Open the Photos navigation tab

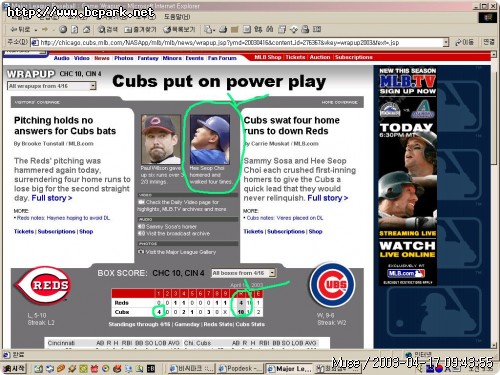coord(124,58)
